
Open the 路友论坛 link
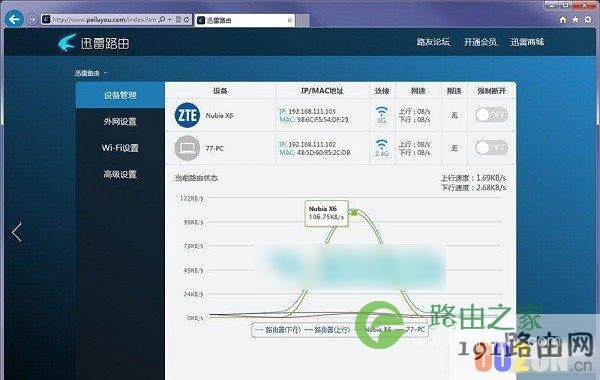tap(433, 42)
